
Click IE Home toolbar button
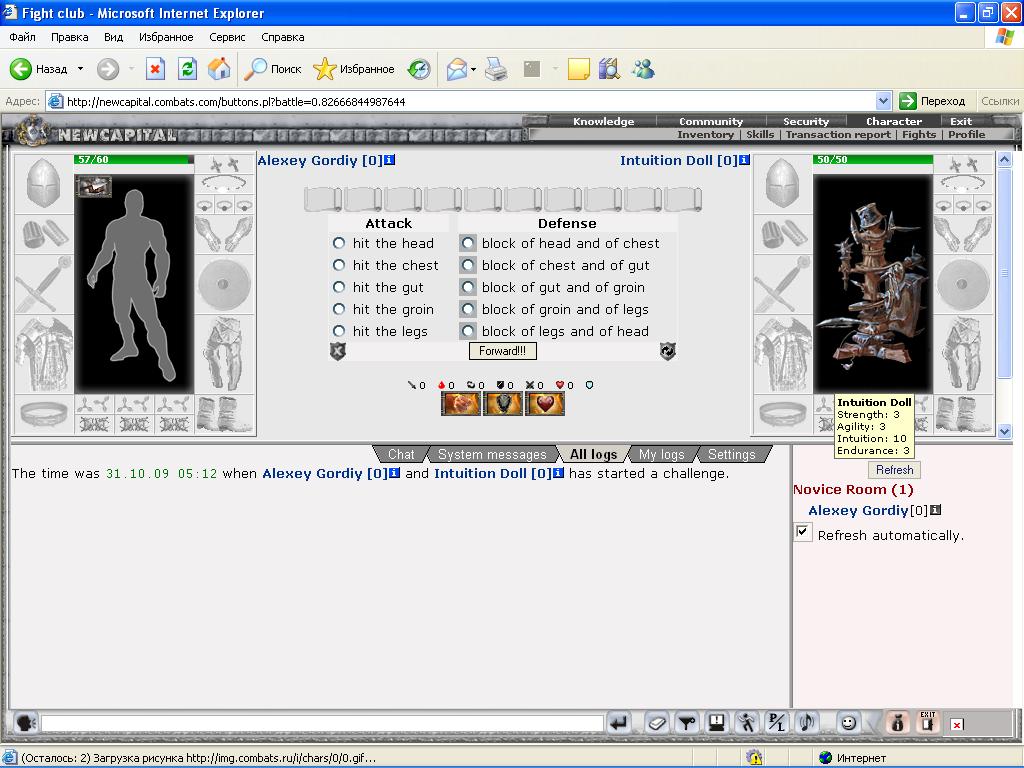click(x=219, y=69)
